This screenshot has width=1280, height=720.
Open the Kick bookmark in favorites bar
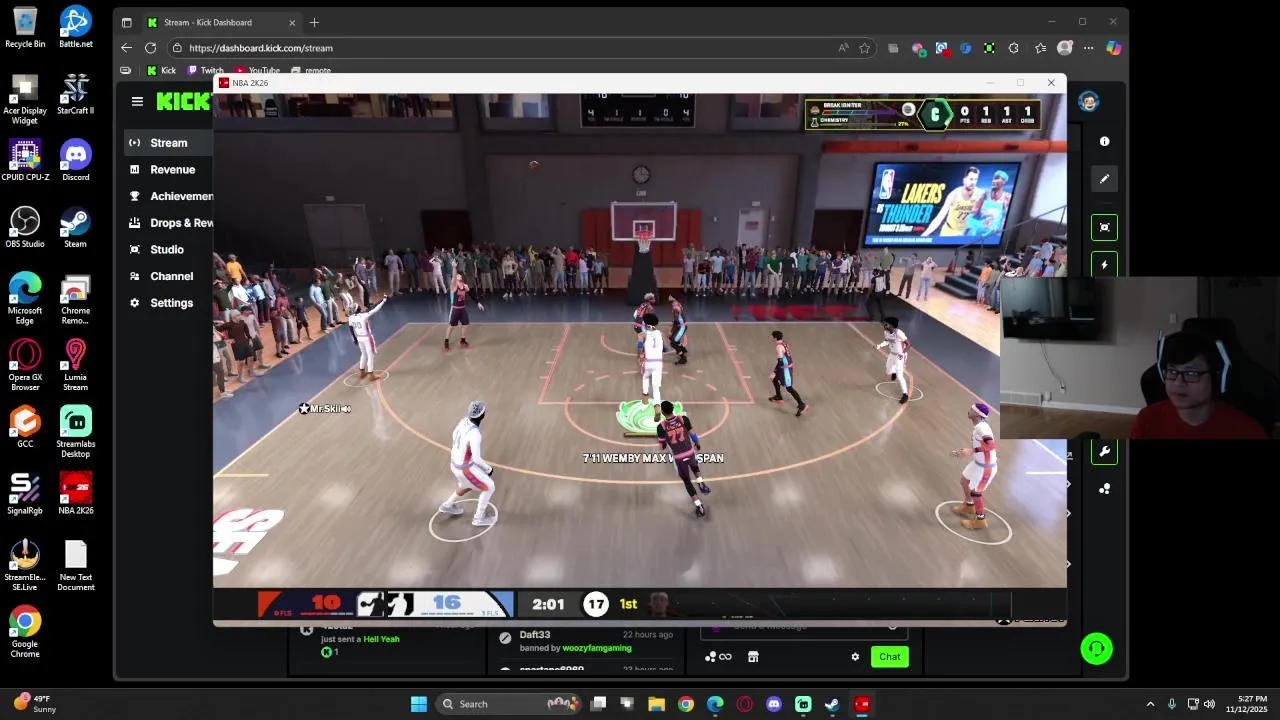[161, 71]
